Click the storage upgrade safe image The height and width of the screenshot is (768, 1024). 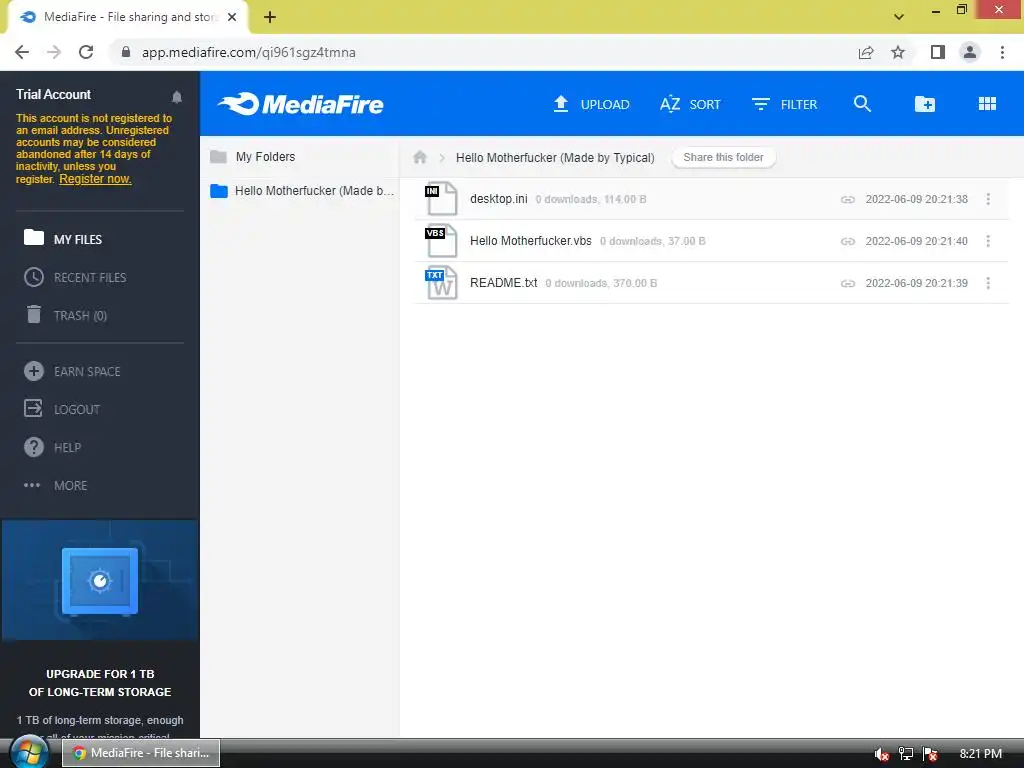[x=100, y=581]
